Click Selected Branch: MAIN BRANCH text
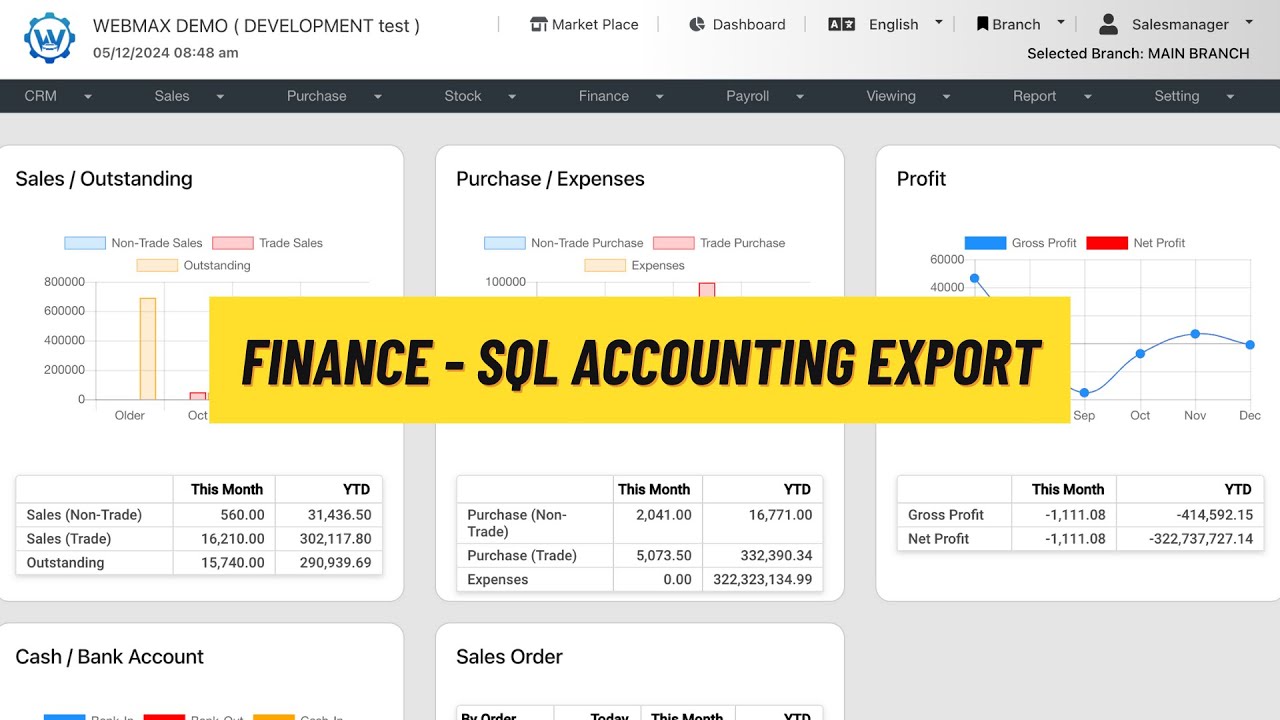This screenshot has height=720, width=1280. (x=1138, y=54)
